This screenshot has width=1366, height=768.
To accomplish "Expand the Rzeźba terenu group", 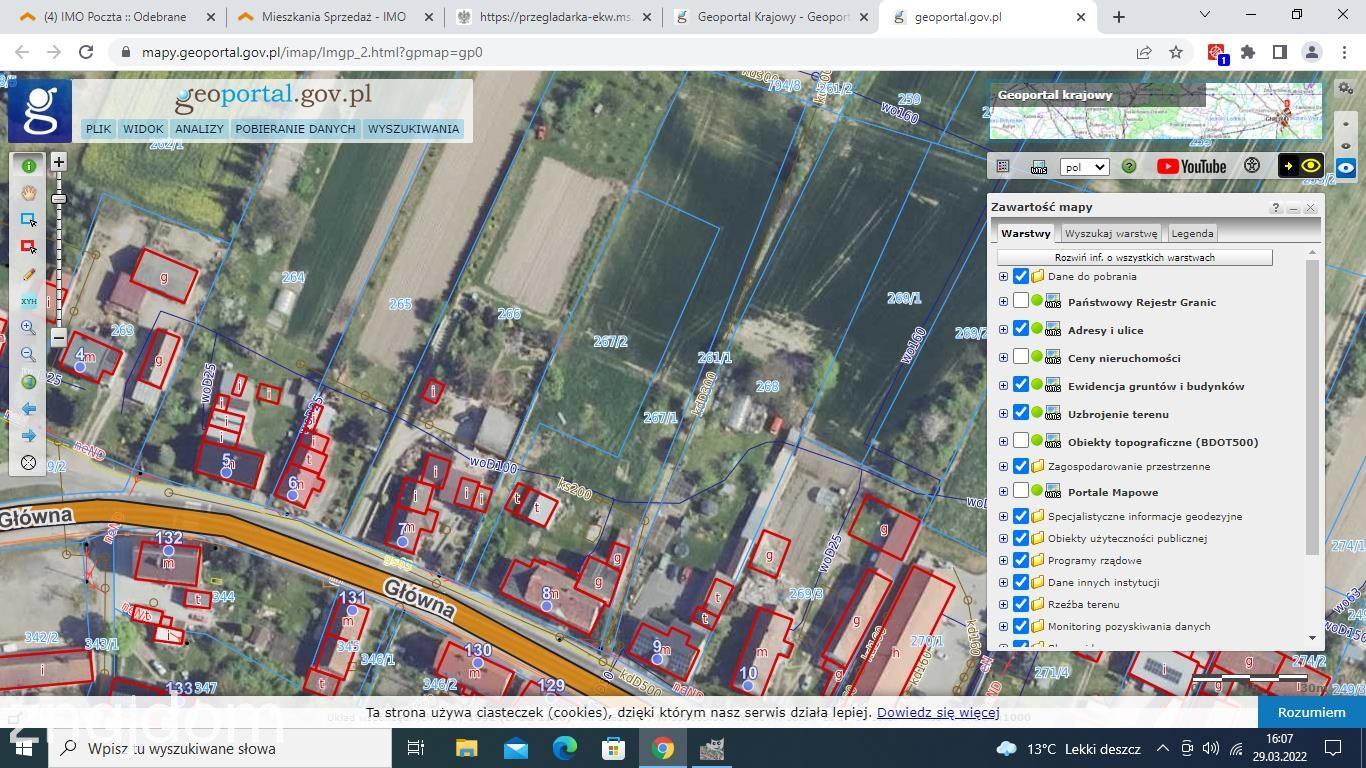I will [1003, 604].
